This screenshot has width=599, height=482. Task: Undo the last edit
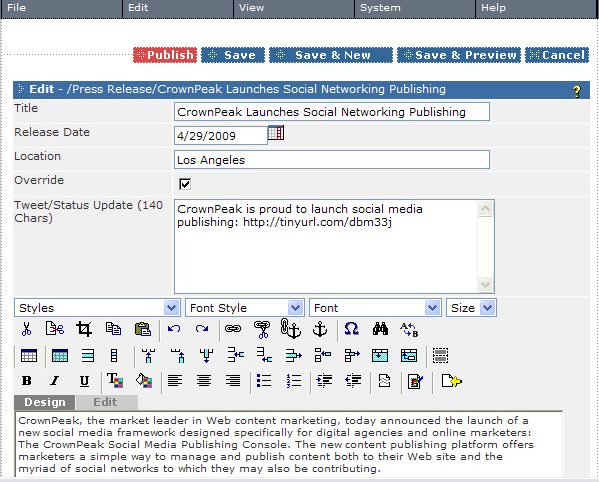pyautogui.click(x=174, y=329)
